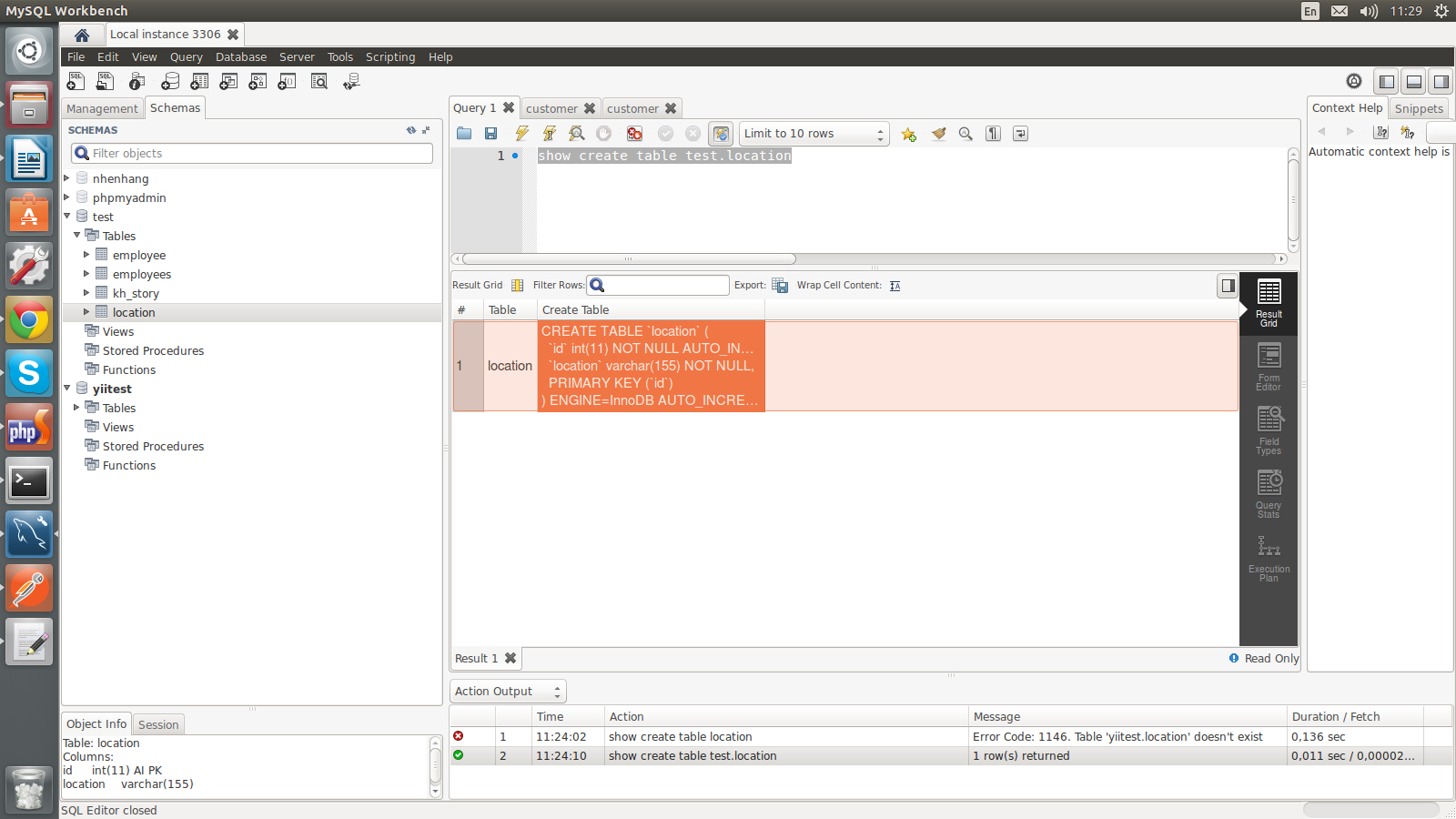Expand the phpmyadmin schema
This screenshot has height=819, width=1456.
pos(66,197)
